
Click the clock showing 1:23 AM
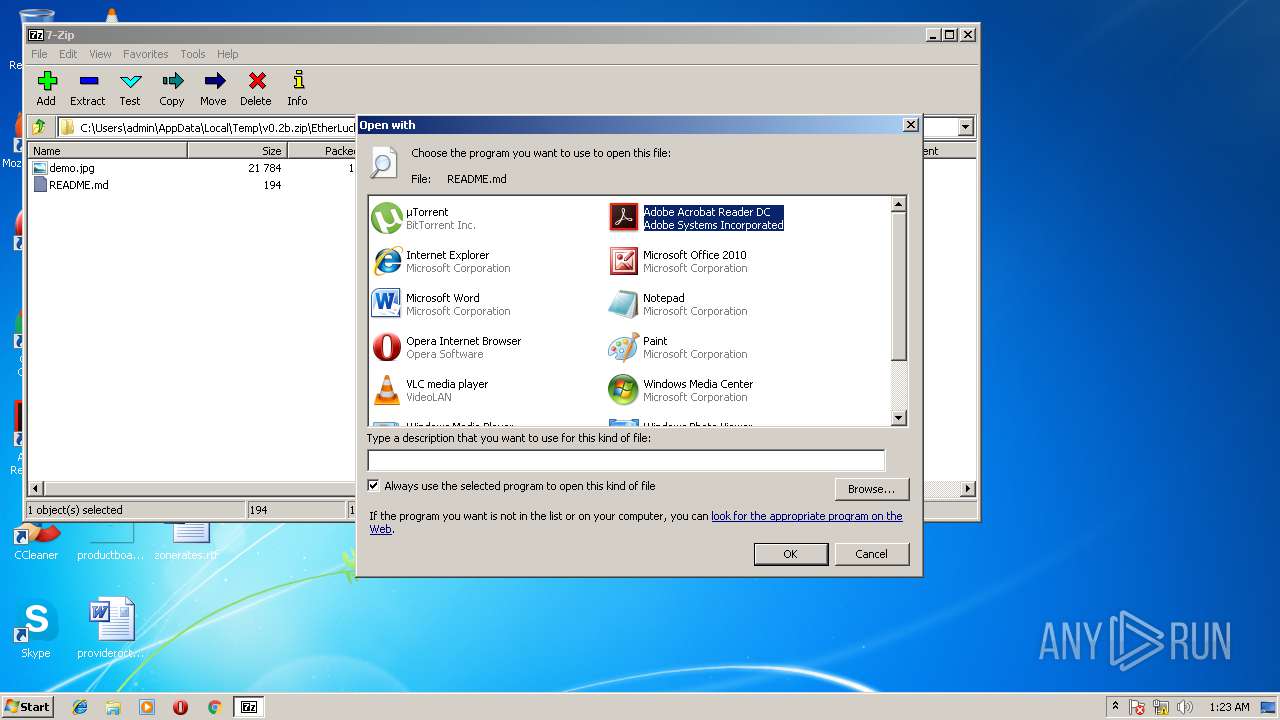(1229, 707)
